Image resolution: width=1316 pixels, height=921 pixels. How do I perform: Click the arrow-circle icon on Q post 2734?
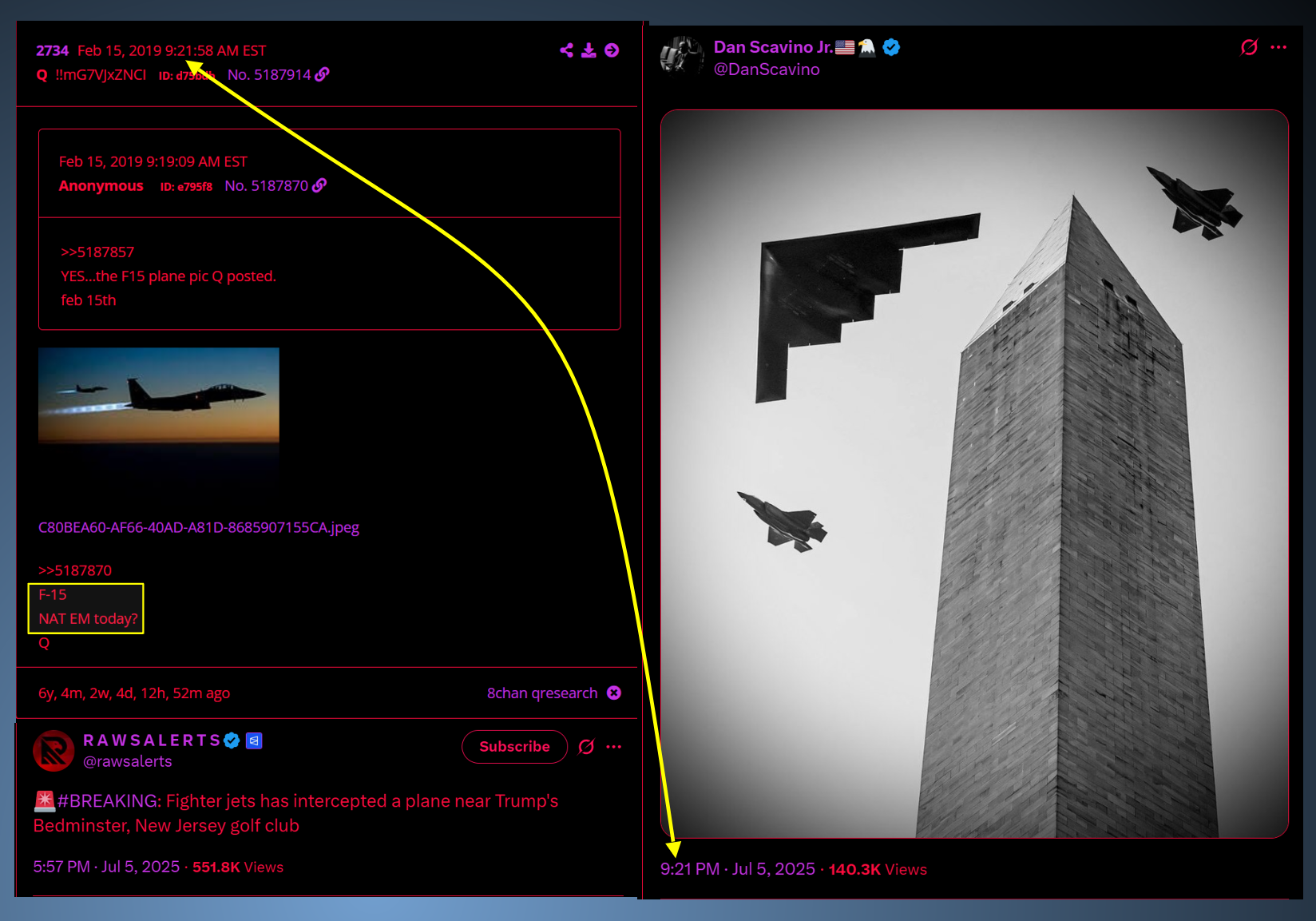pos(612,50)
